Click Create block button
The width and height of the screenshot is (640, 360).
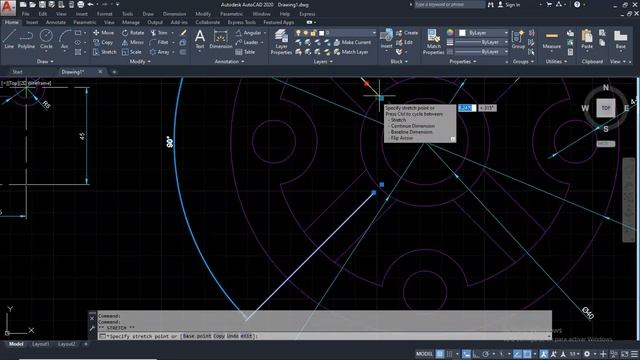pyautogui.click(x=407, y=33)
